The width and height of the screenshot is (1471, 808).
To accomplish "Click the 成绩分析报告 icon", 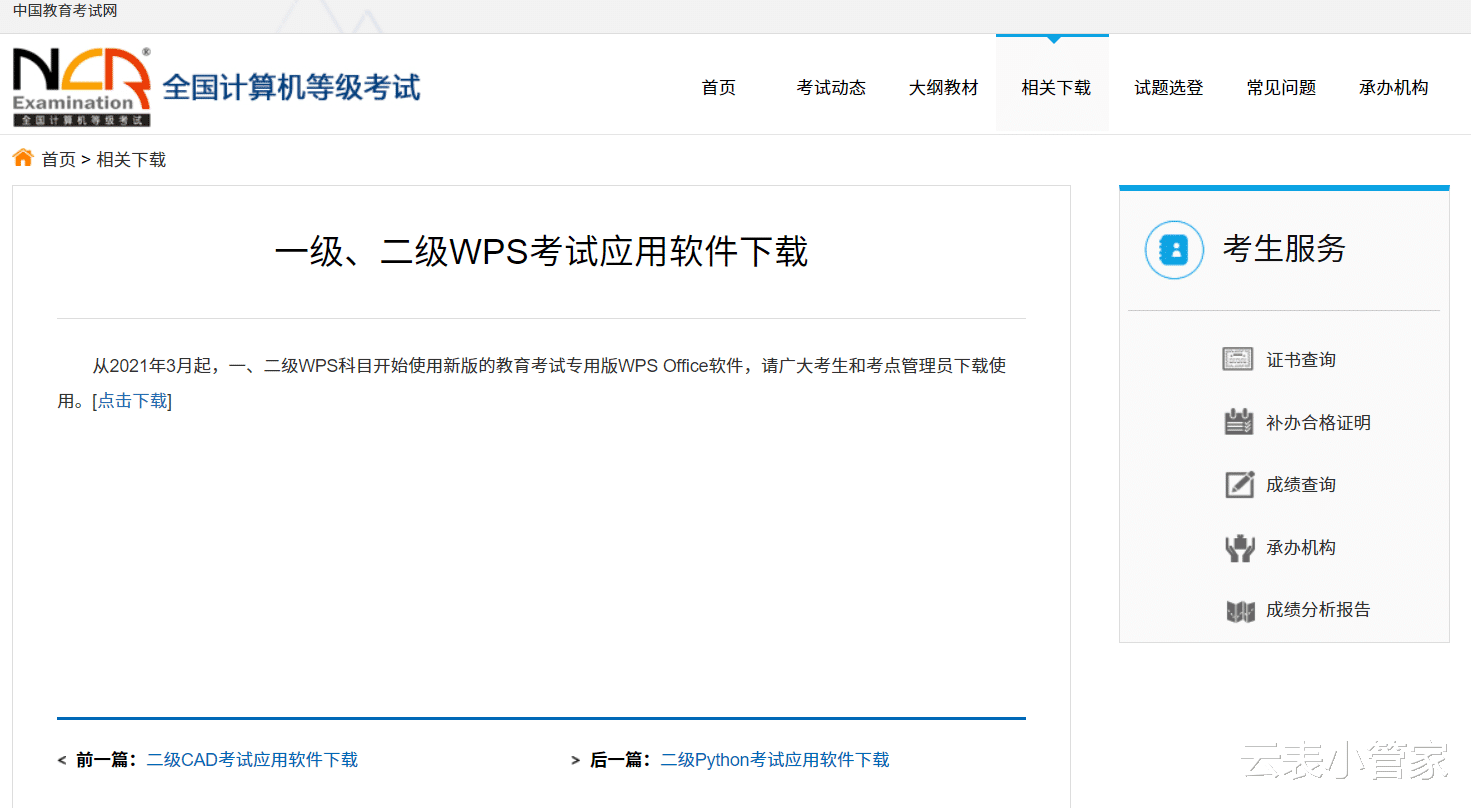I will point(1240,610).
